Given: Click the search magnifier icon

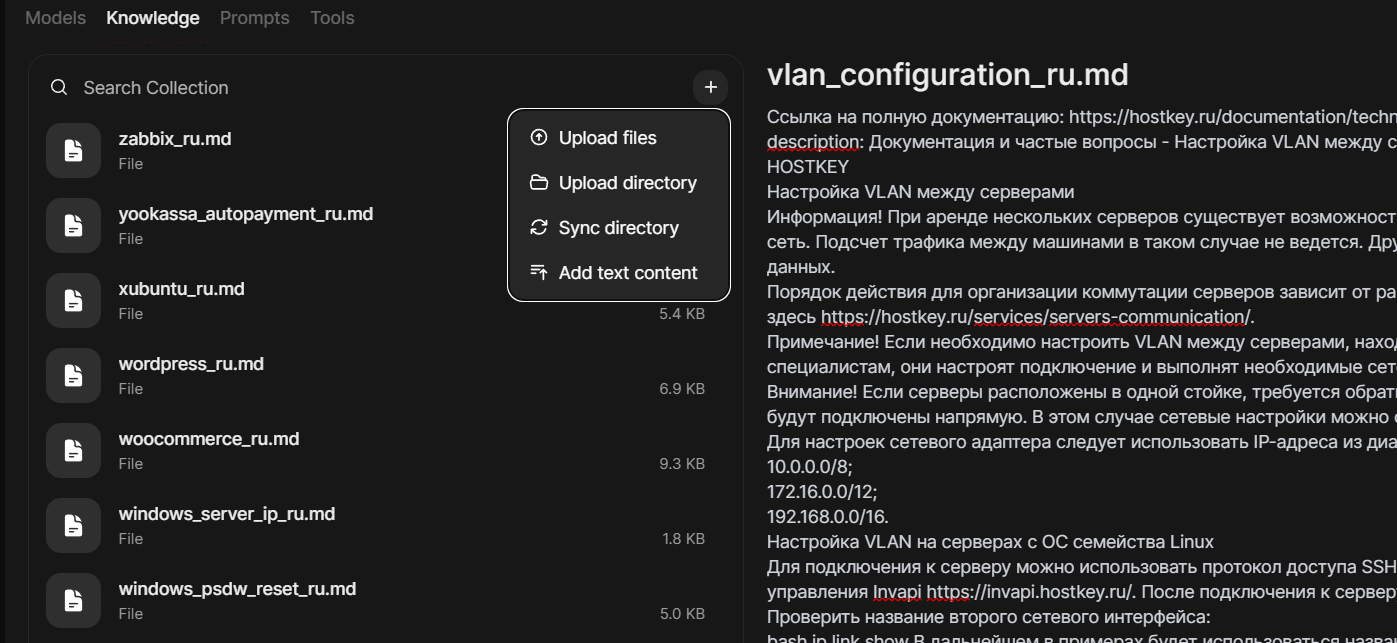Looking at the screenshot, I should [60, 88].
